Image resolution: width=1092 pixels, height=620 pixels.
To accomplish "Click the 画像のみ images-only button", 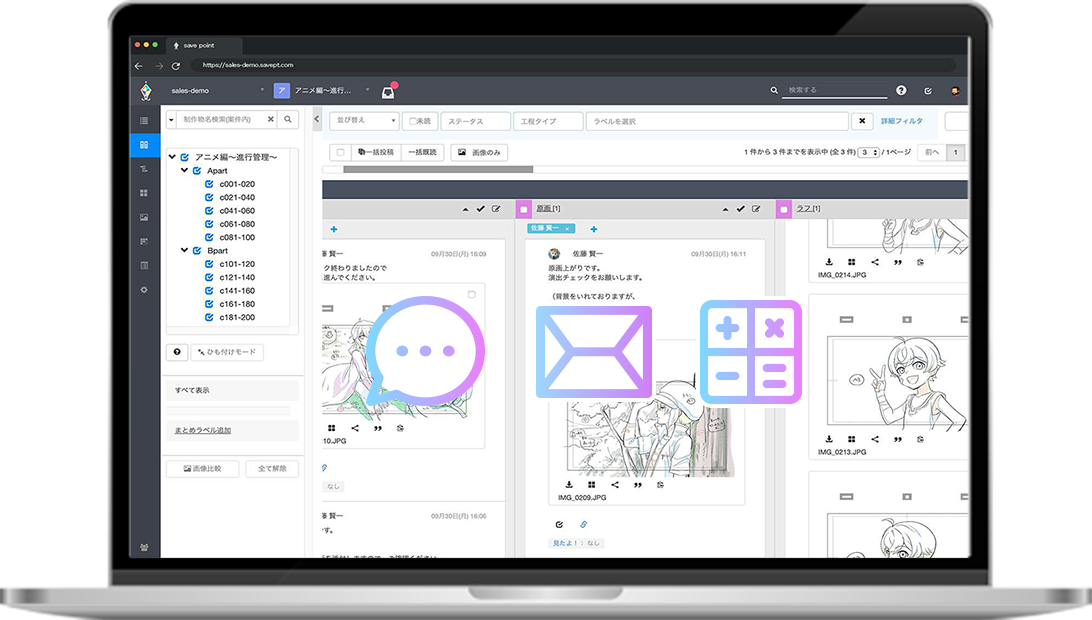I will click(x=479, y=153).
